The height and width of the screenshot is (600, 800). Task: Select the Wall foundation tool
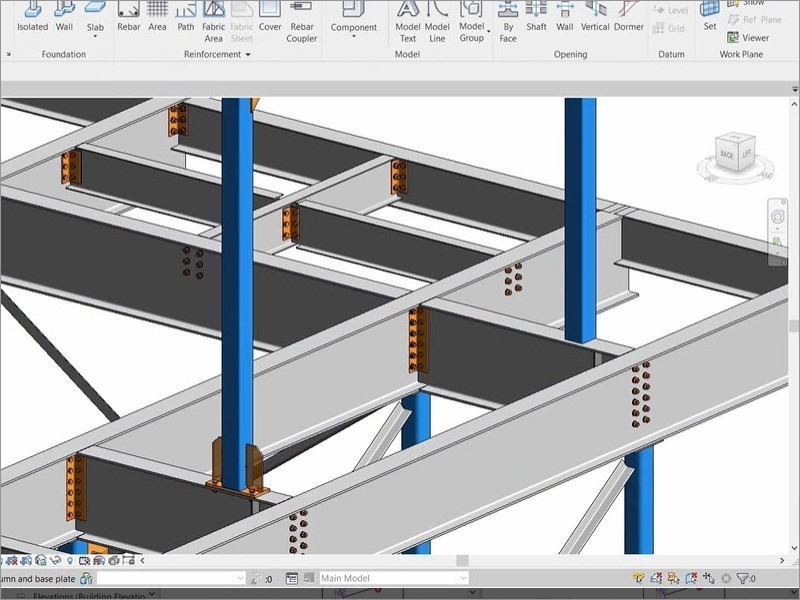(x=64, y=17)
